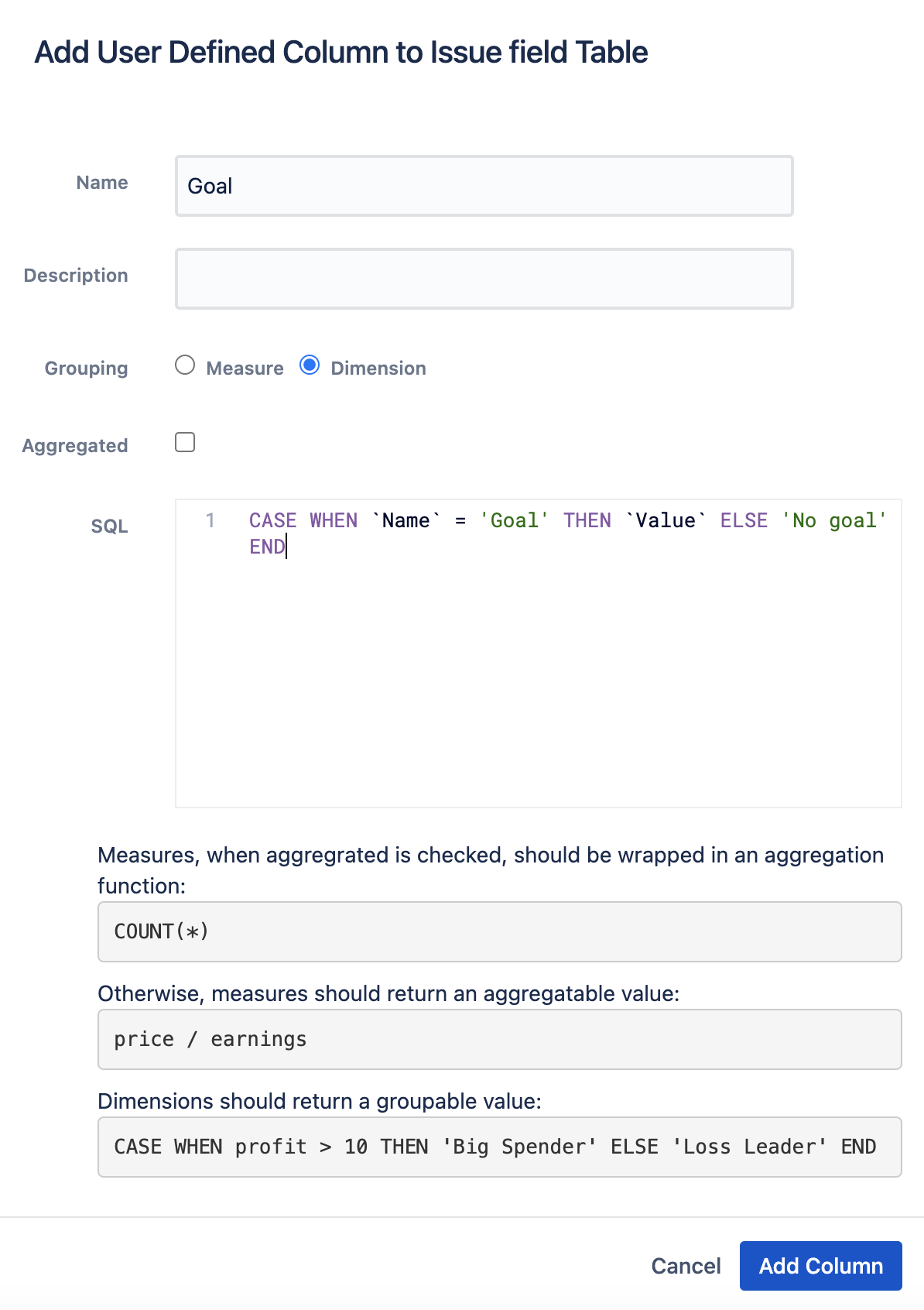Select the Dimension radio button
This screenshot has width=924, height=1310.
310,365
